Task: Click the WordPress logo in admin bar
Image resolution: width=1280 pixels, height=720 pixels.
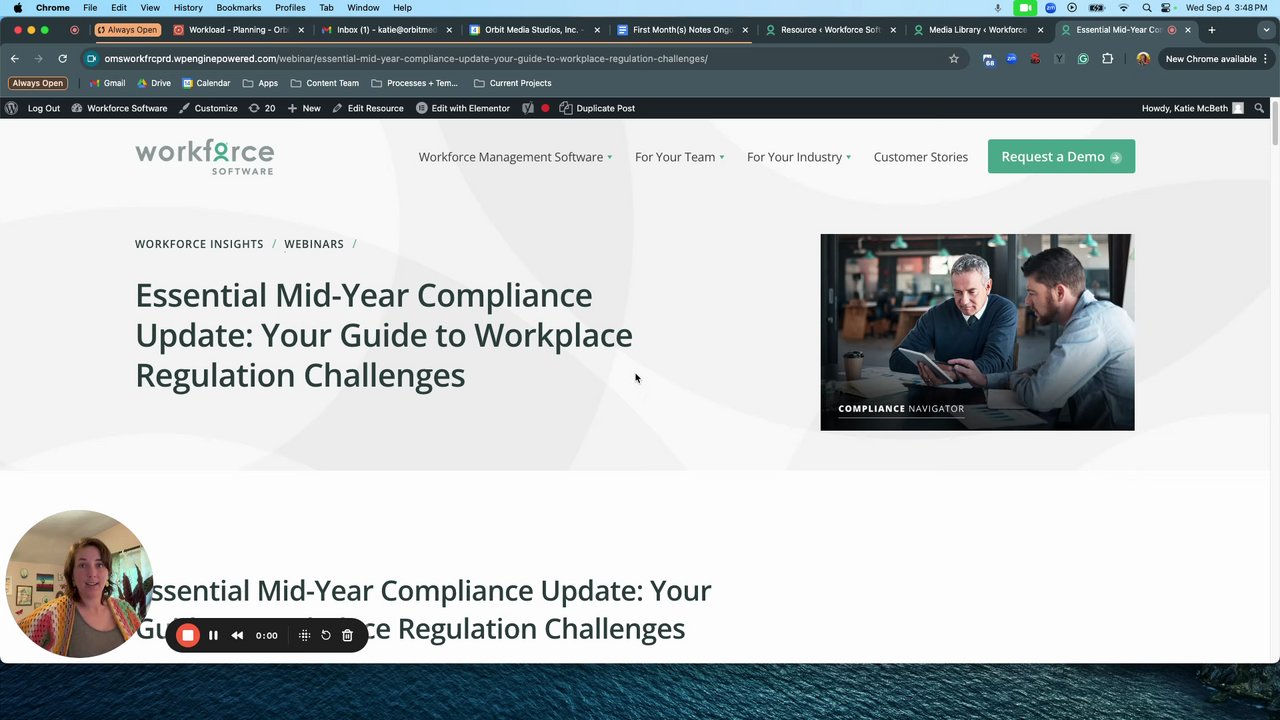Action: (x=11, y=108)
